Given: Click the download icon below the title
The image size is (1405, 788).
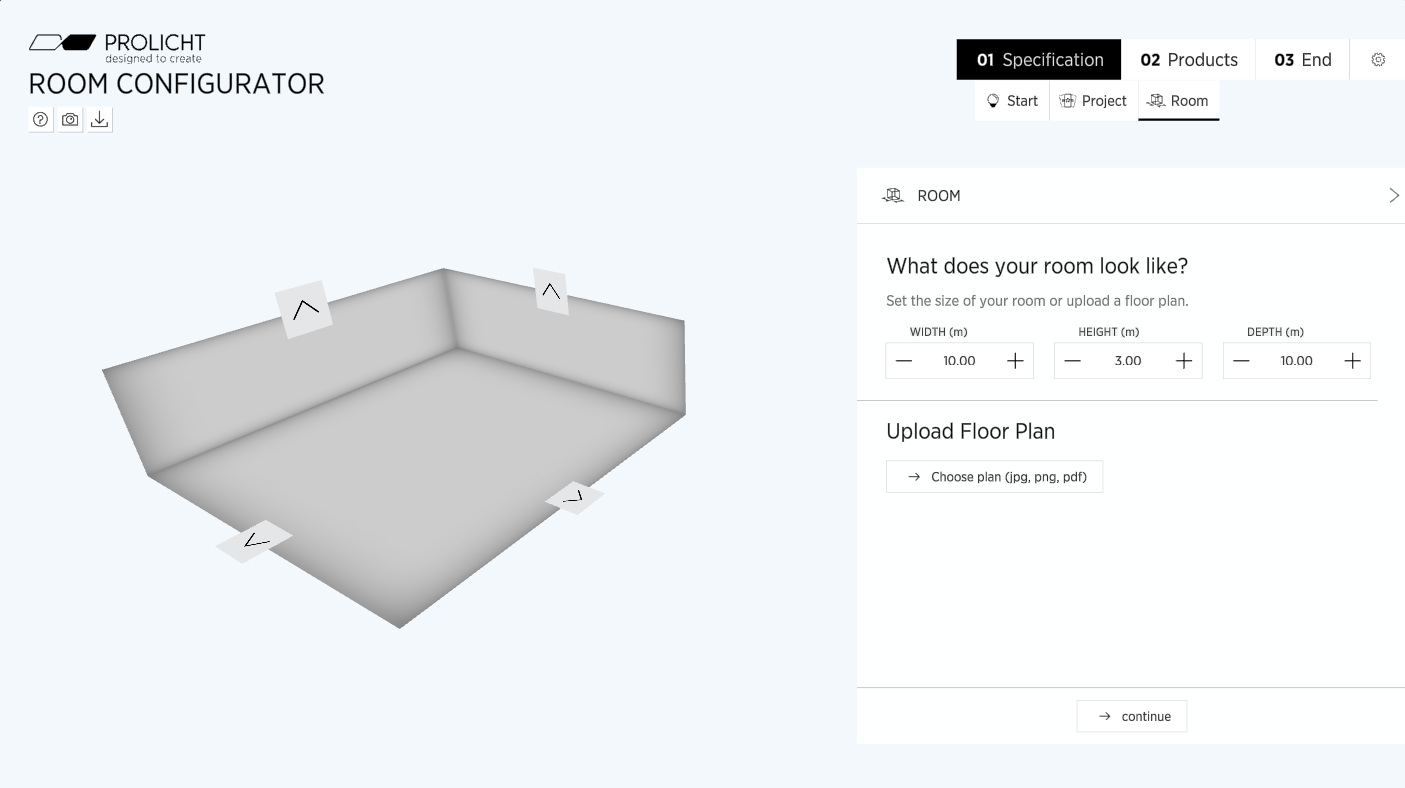Looking at the screenshot, I should (x=100, y=120).
